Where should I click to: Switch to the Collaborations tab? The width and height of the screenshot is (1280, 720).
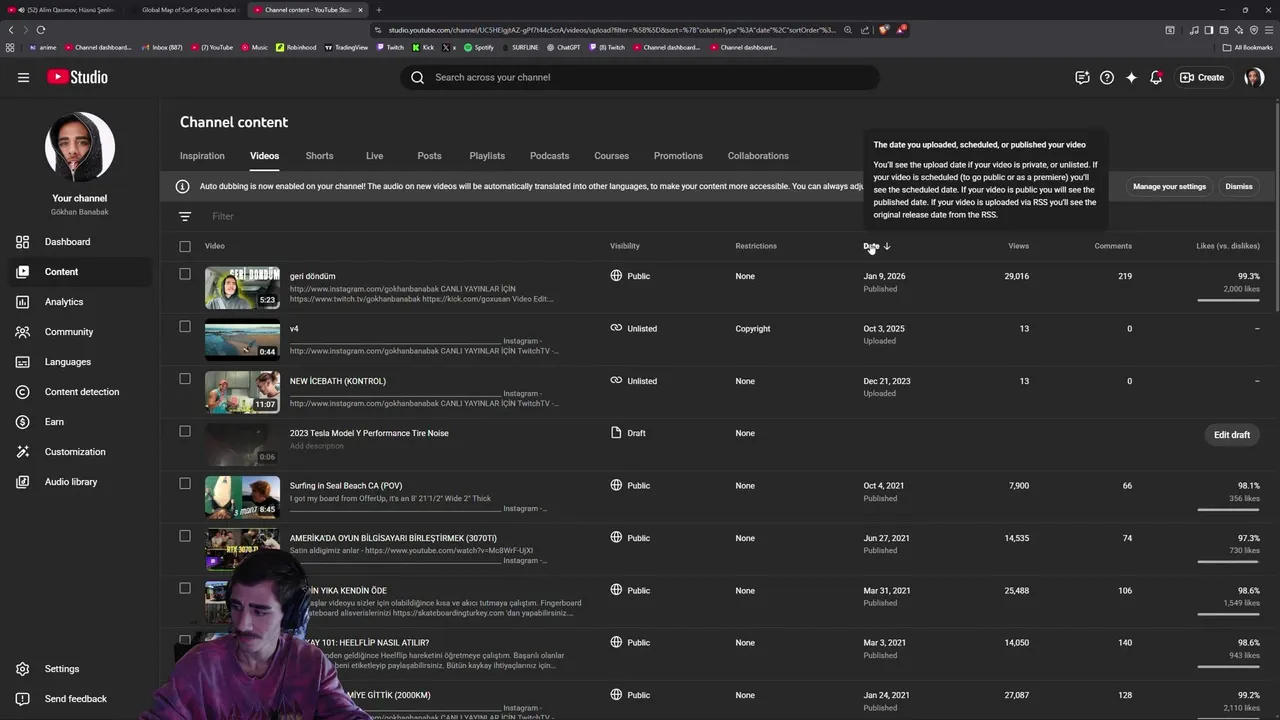pyautogui.click(x=758, y=156)
